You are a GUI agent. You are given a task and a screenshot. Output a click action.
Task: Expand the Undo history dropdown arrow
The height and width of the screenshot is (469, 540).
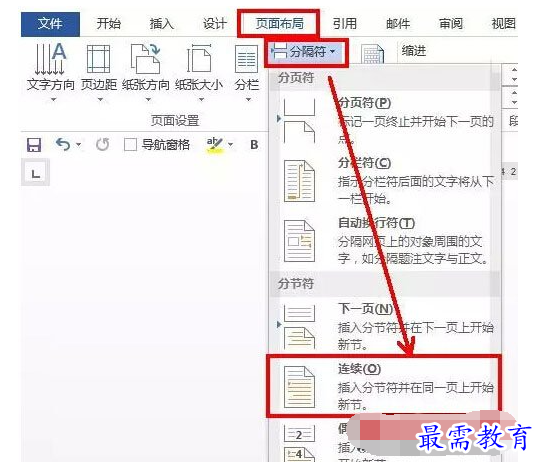point(79,144)
